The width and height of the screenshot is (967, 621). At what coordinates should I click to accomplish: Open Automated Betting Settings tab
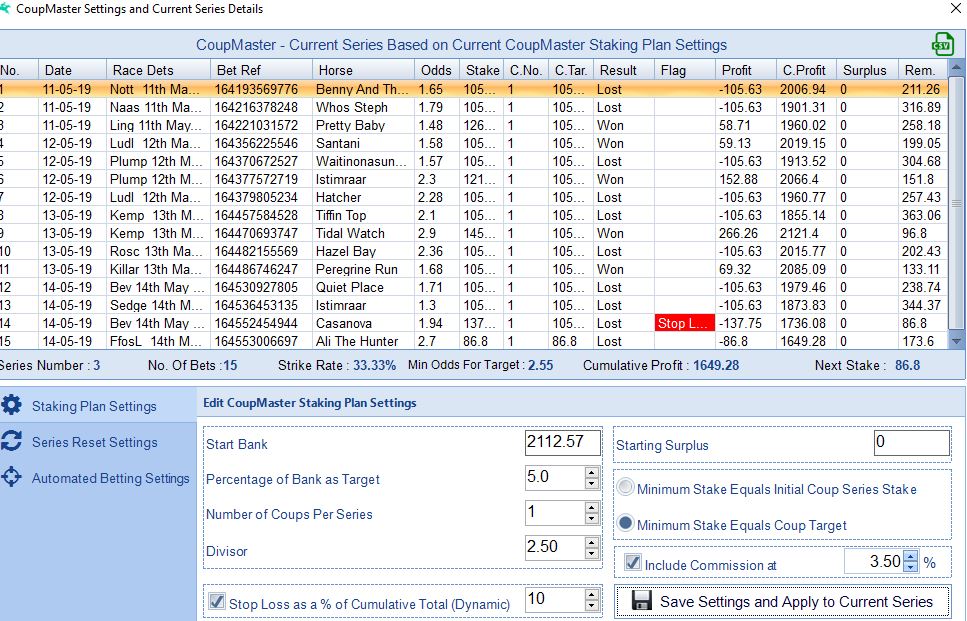(98, 478)
